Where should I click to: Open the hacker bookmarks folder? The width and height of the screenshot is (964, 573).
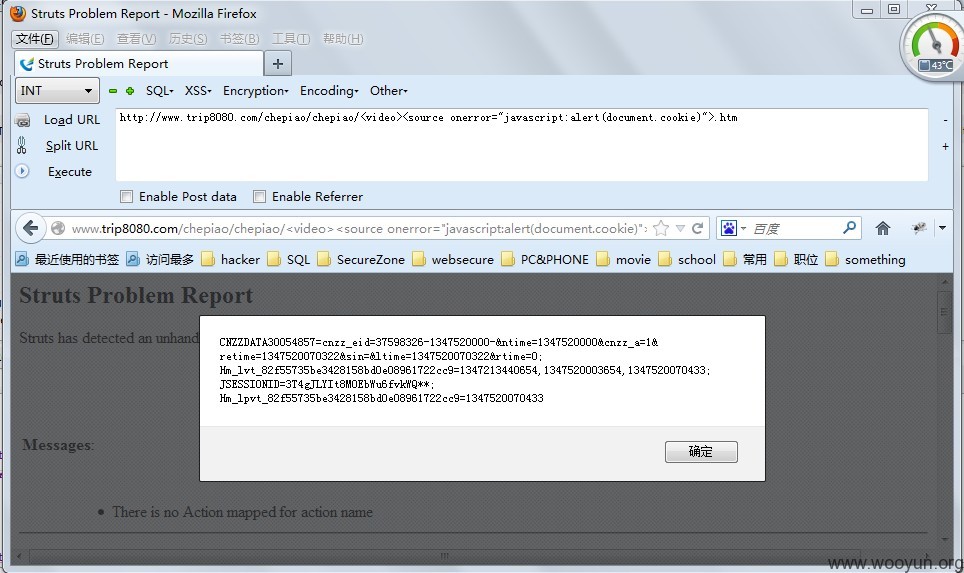[231, 259]
